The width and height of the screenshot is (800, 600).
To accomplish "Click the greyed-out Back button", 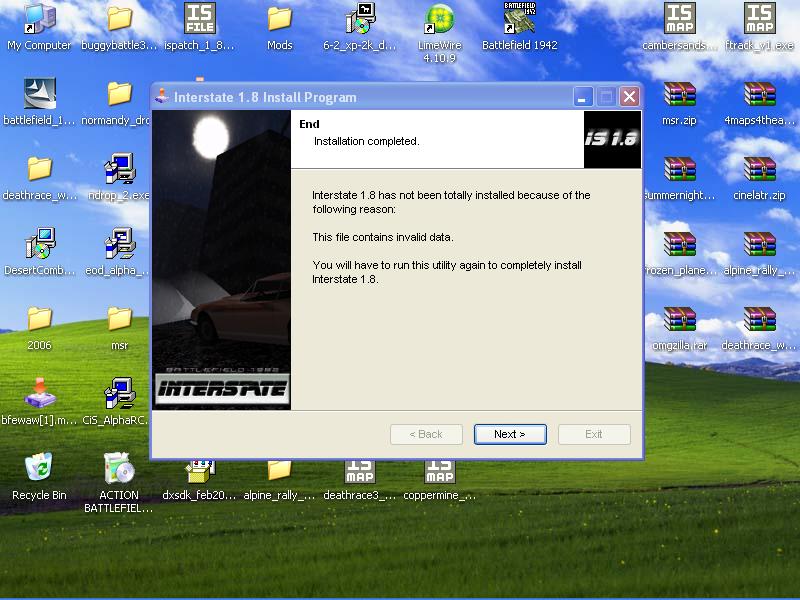I will click(427, 434).
